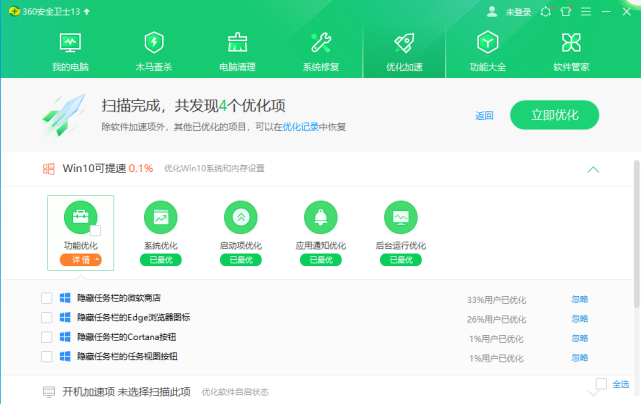Viewport: 641px width, 404px height.
Task: Open 功能大全 all functions tab
Action: coord(488,52)
